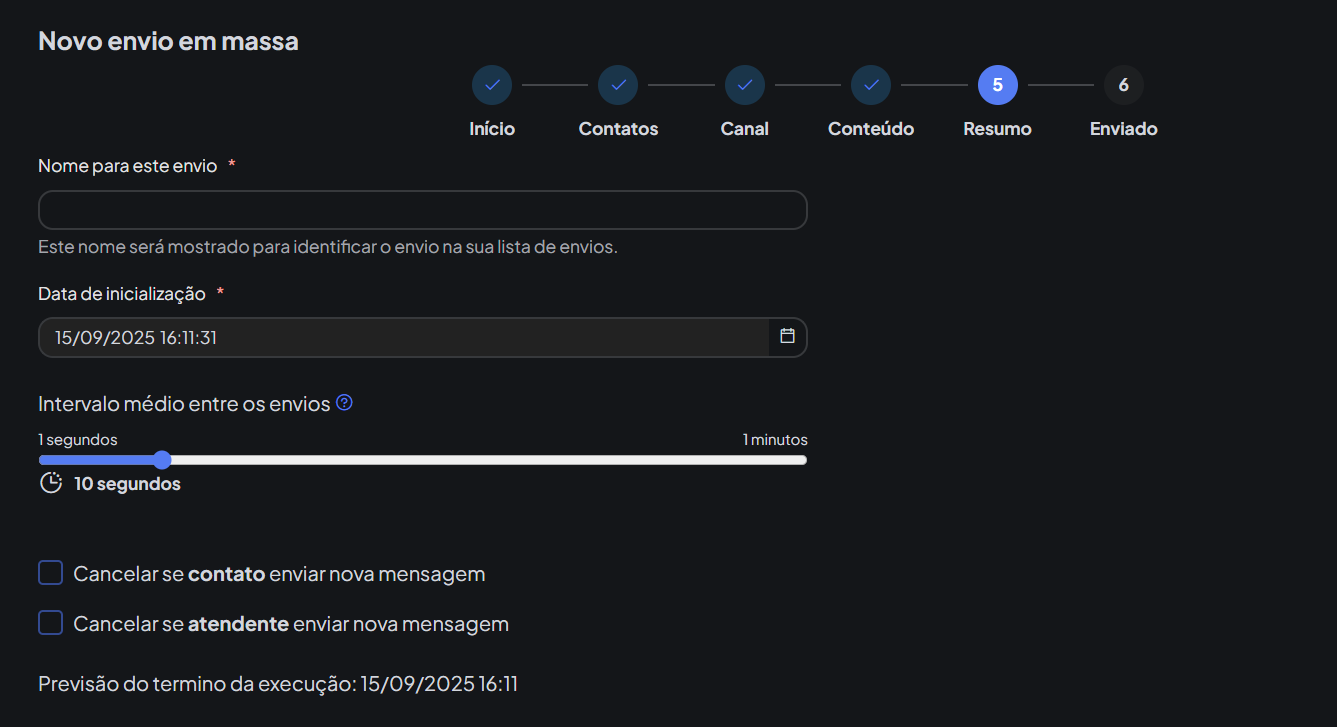Click the Data de inicialização text field

(x=400, y=338)
